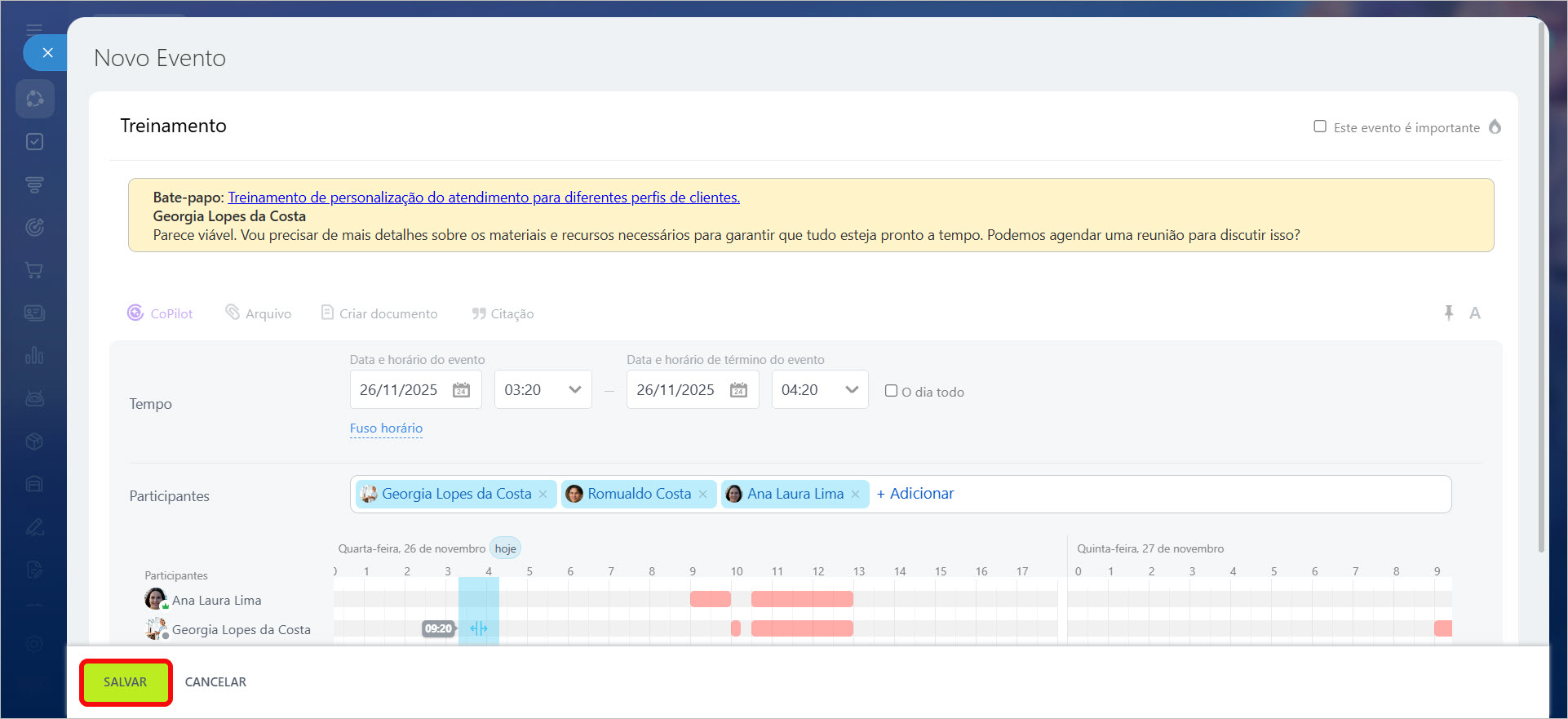Image resolution: width=1568 pixels, height=719 pixels.
Task: Click the CoPilot icon in editor toolbar
Action: (x=135, y=313)
